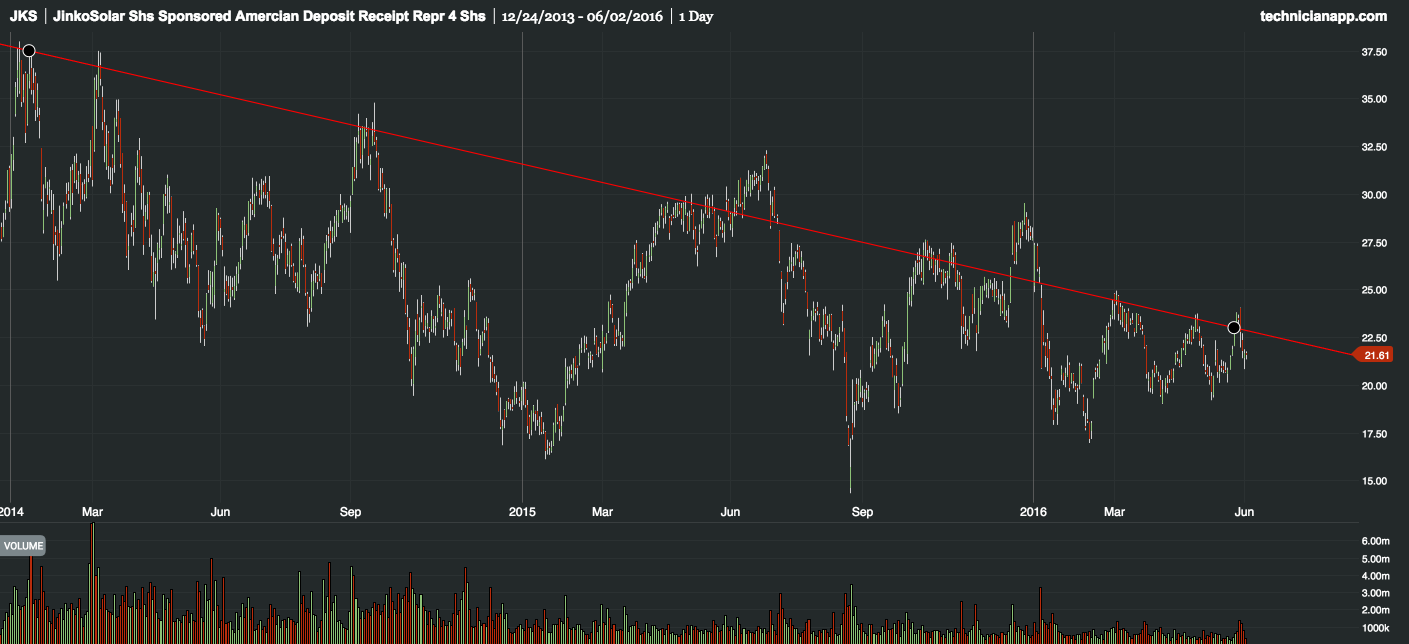
Task: Select the red 21.61 price tag
Action: pos(1374,354)
